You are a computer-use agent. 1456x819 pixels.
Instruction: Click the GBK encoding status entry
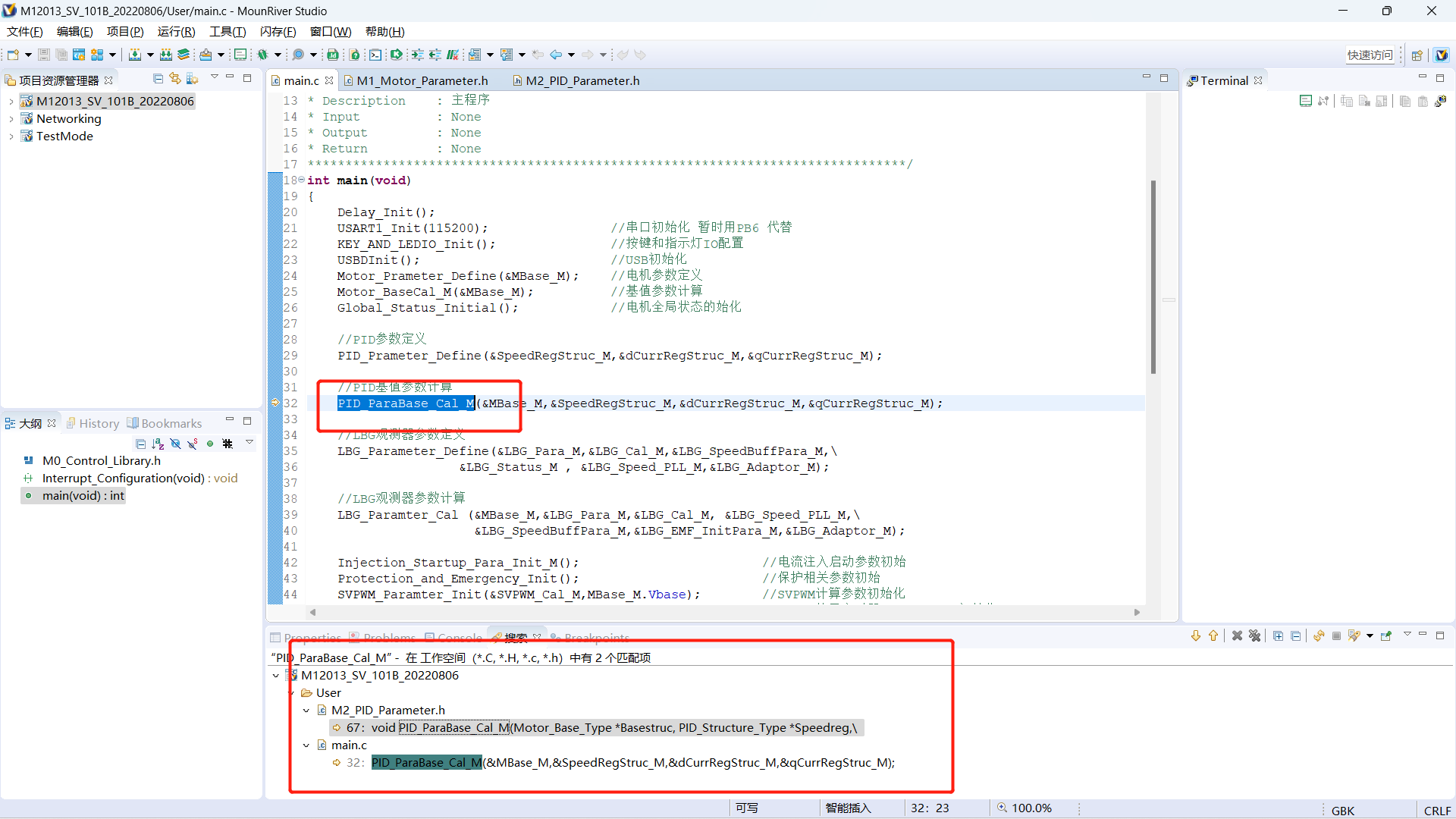click(x=1343, y=810)
